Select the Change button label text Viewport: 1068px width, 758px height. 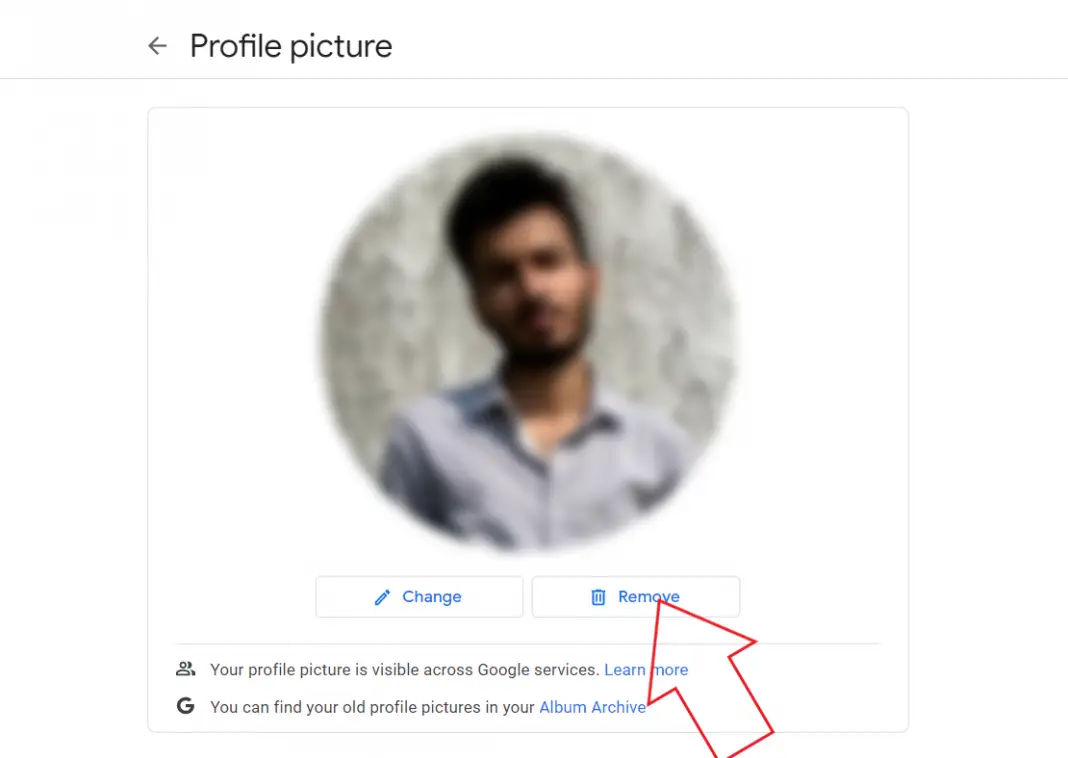click(x=432, y=596)
